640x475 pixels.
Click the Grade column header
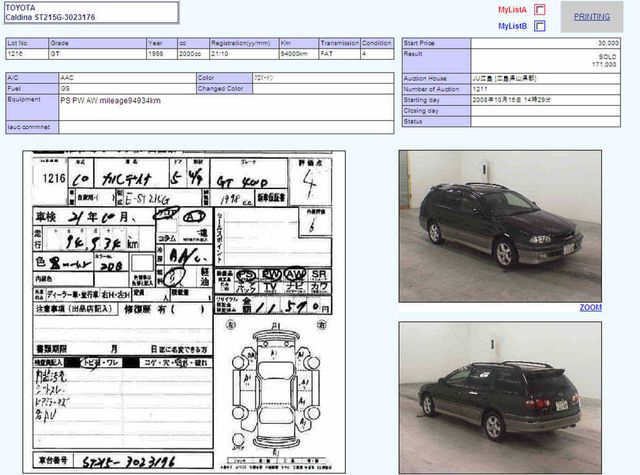tap(98, 43)
